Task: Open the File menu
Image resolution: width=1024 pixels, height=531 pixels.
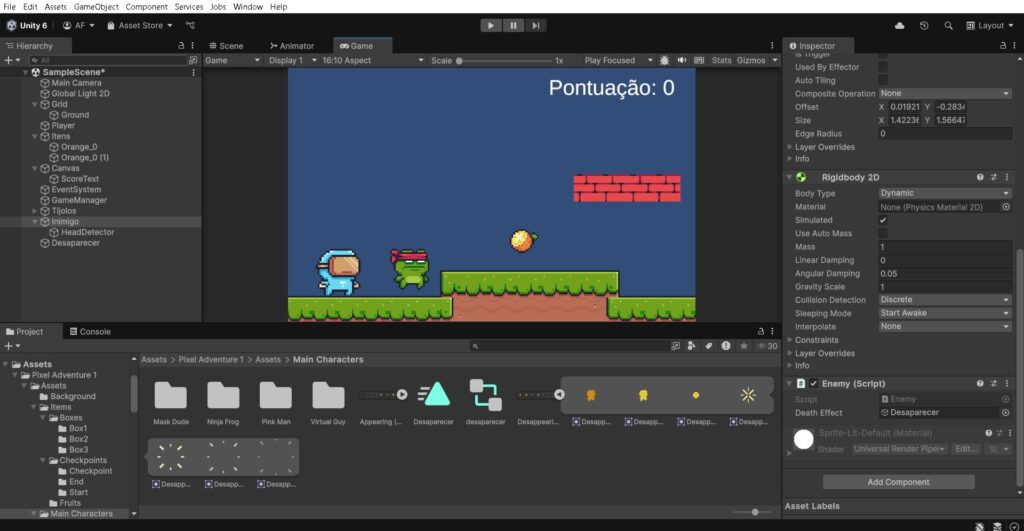Action: click(x=10, y=7)
